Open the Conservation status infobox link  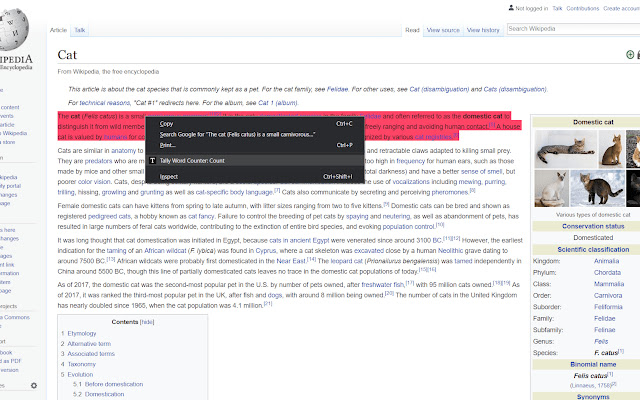593,226
